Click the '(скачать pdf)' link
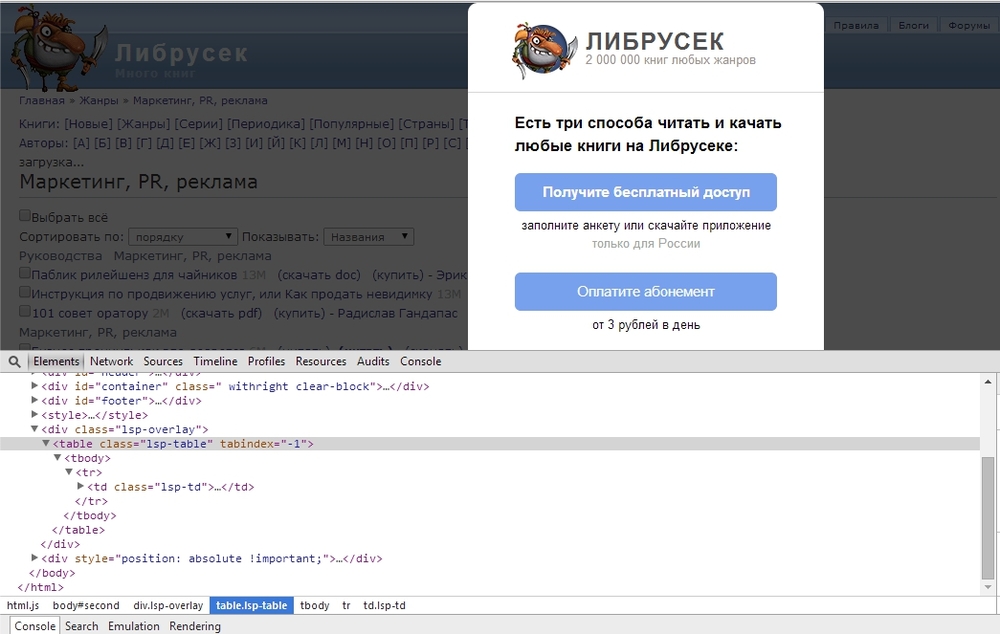 click(x=221, y=313)
